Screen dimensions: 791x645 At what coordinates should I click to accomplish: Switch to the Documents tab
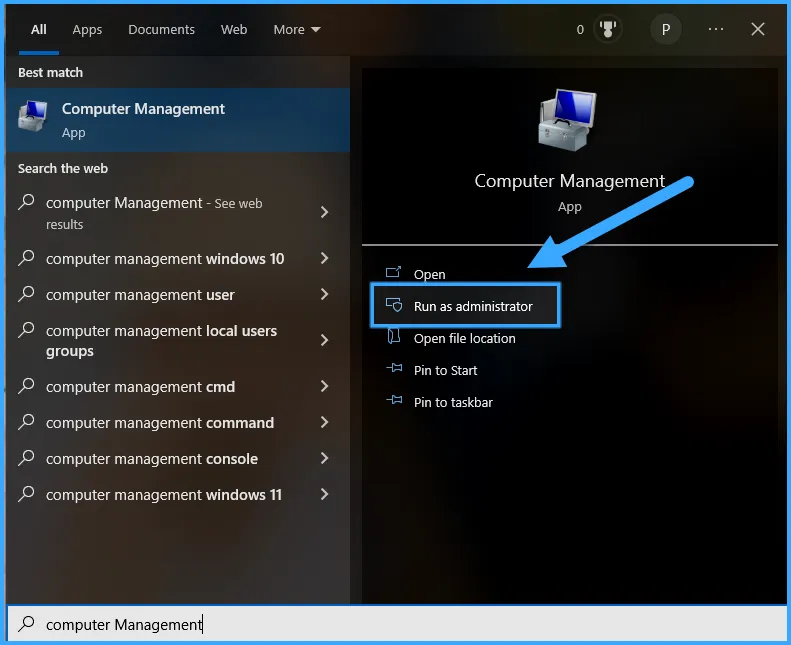click(161, 30)
